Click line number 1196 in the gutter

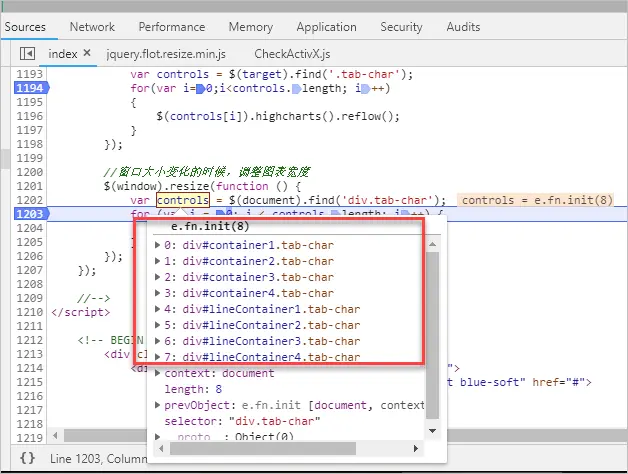click(x=30, y=116)
